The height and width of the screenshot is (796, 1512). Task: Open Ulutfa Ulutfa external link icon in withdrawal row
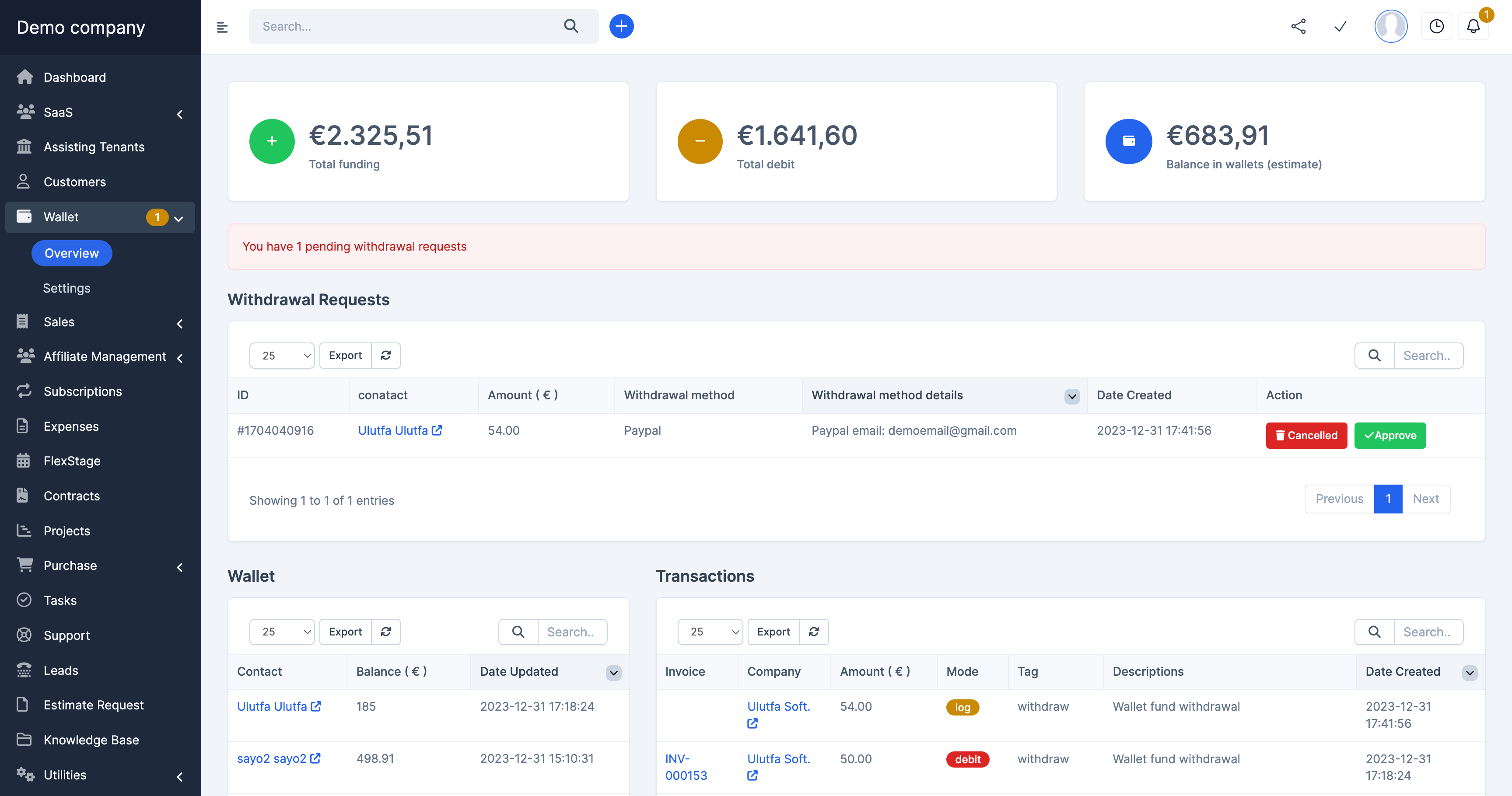pos(437,430)
